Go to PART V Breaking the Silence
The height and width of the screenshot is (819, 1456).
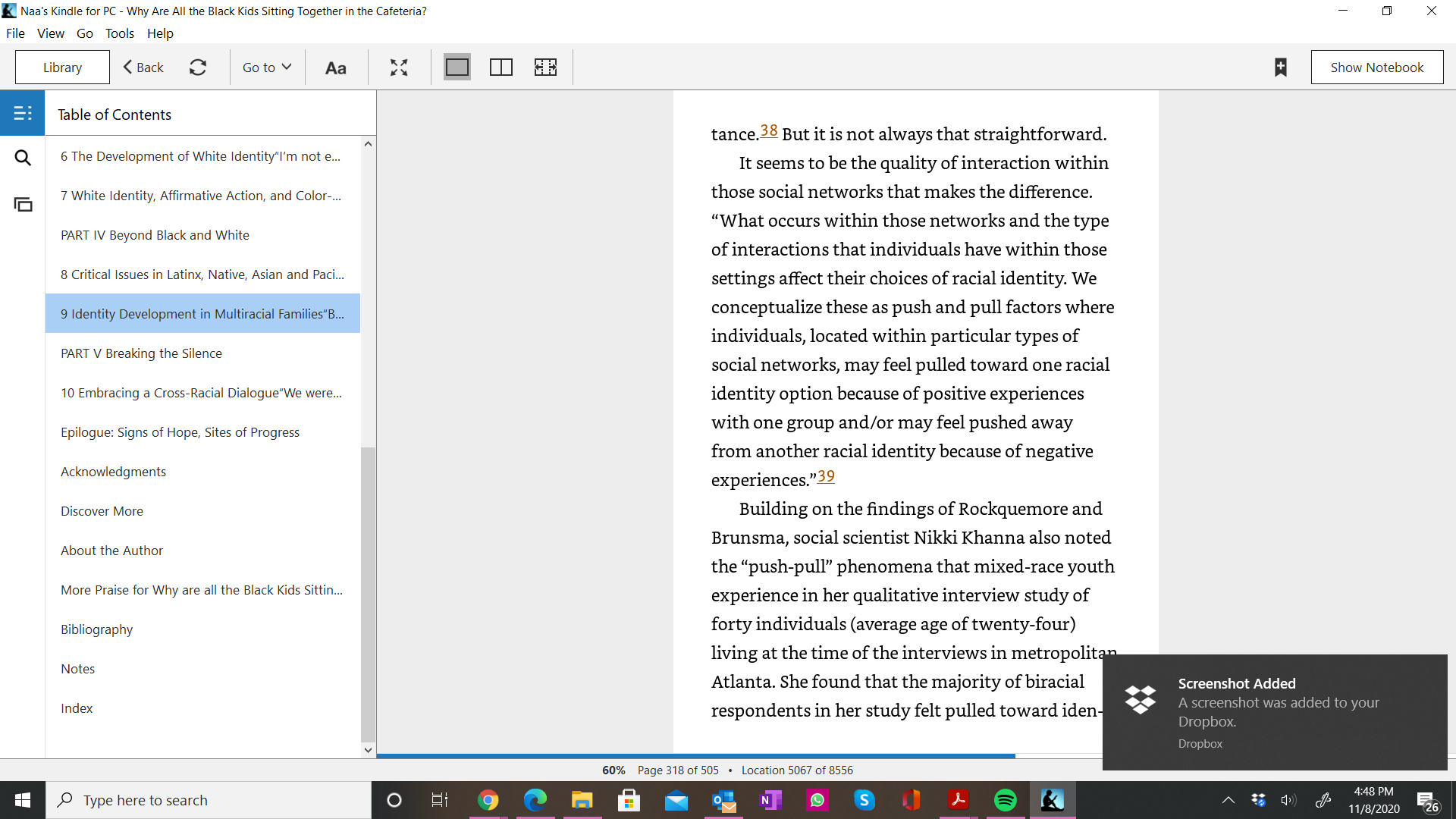[x=202, y=353]
